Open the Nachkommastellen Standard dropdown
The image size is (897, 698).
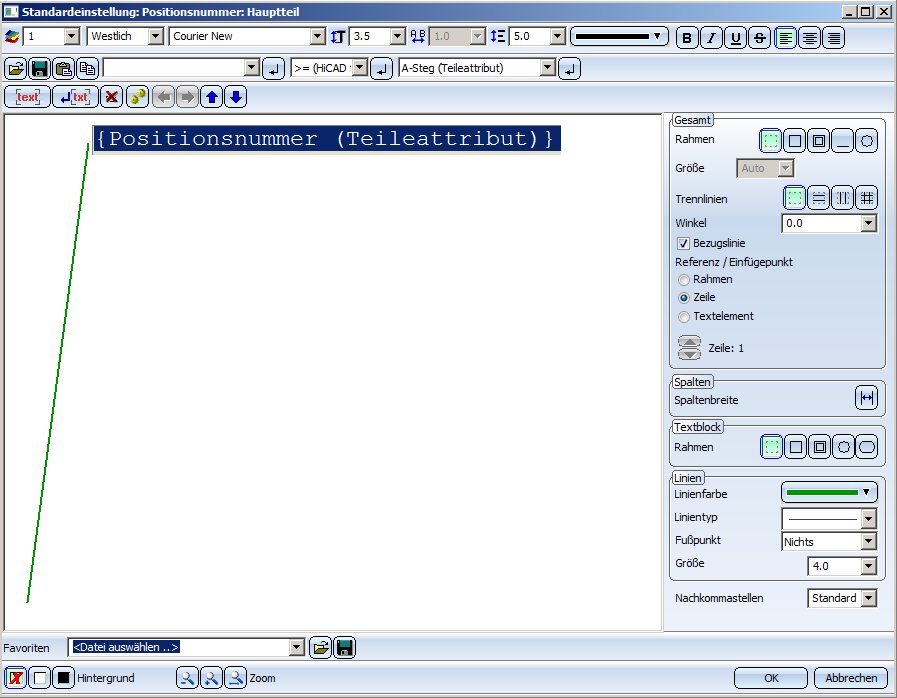click(868, 598)
